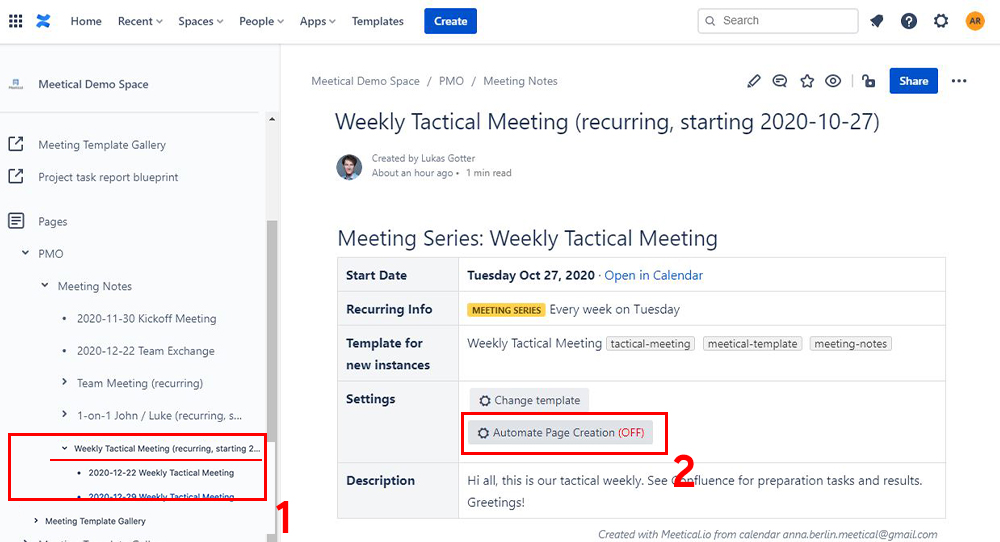Open the Spaces dropdown menu
The width and height of the screenshot is (1000, 542).
200,21
